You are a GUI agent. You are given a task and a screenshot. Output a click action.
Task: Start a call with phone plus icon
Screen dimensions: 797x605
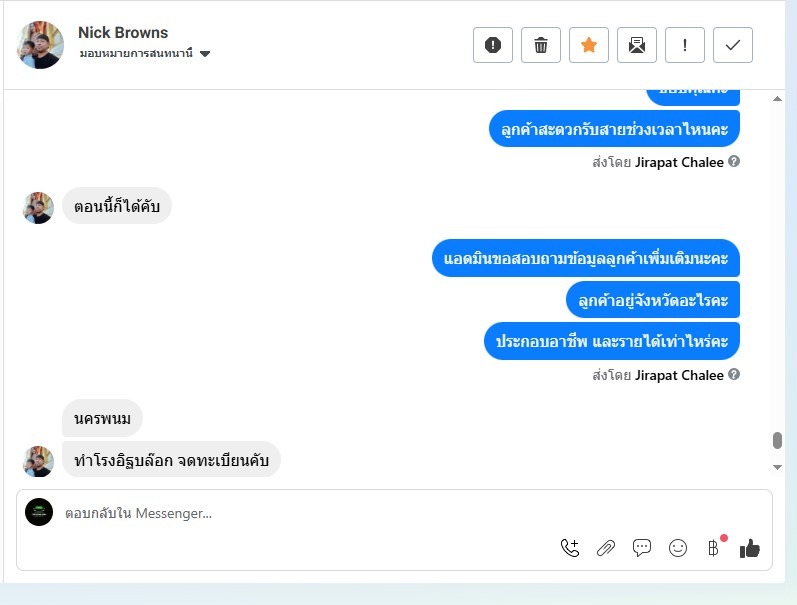570,548
